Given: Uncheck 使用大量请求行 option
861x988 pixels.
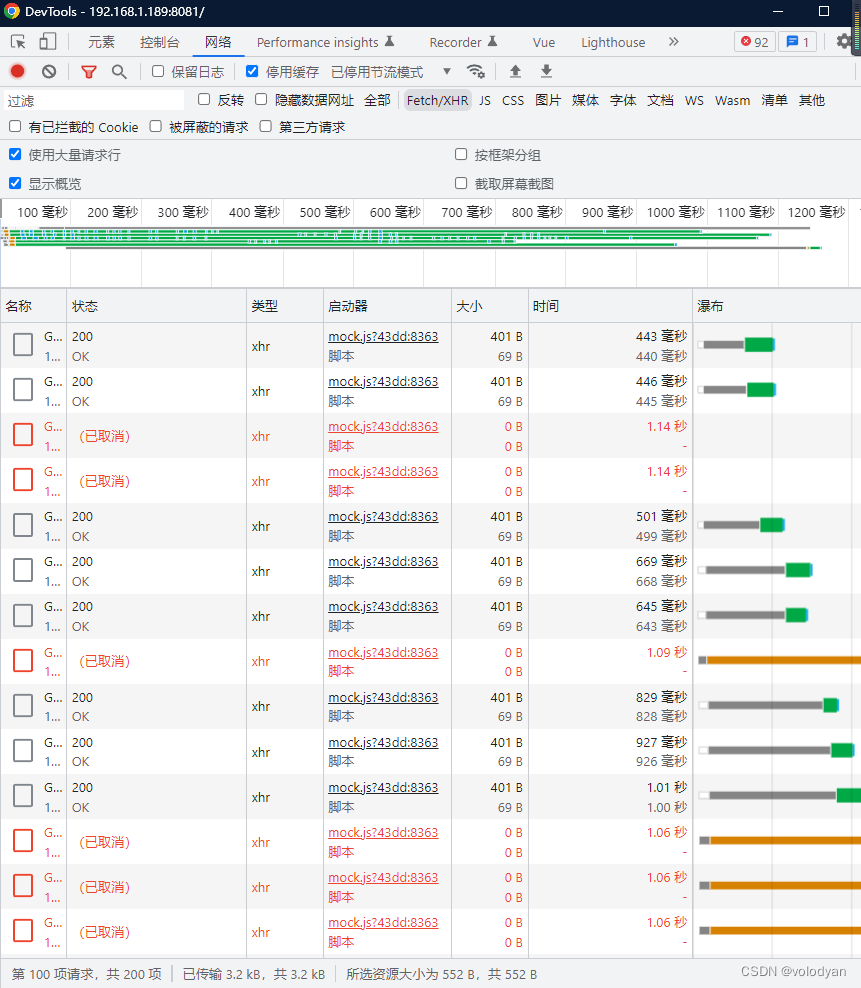Looking at the screenshot, I should tap(15, 154).
